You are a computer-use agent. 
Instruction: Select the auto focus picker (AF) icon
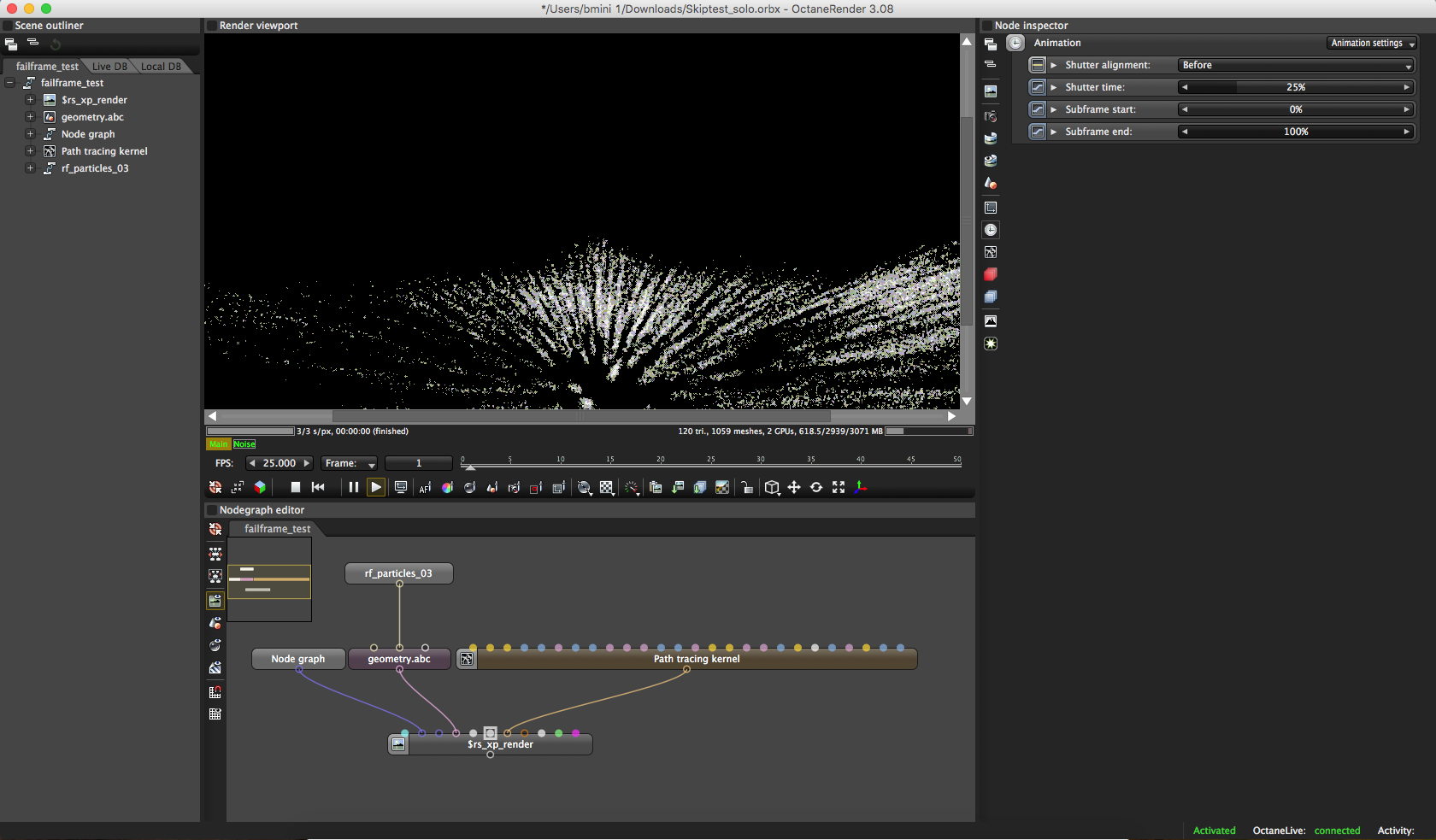coord(425,487)
